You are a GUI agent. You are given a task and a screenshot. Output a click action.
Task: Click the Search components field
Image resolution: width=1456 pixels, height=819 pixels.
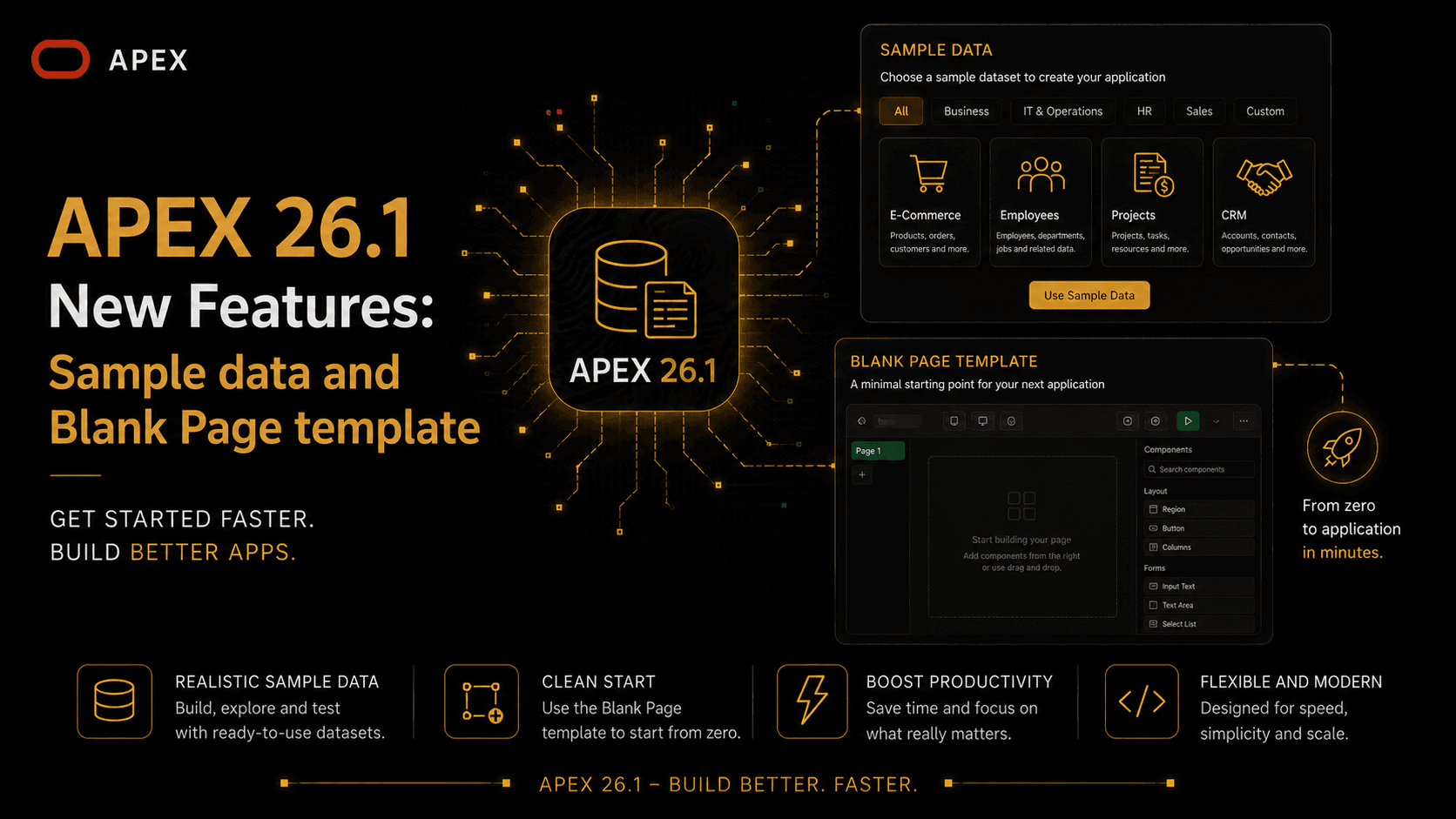1199,470
